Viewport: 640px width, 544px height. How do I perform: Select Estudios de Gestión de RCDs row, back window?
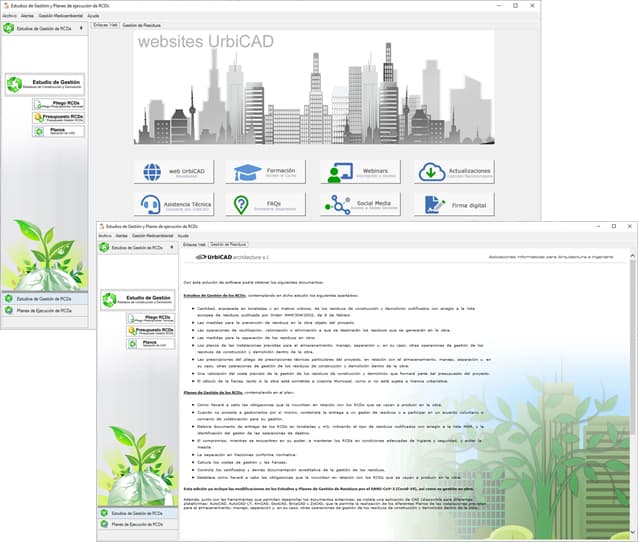coord(44,299)
